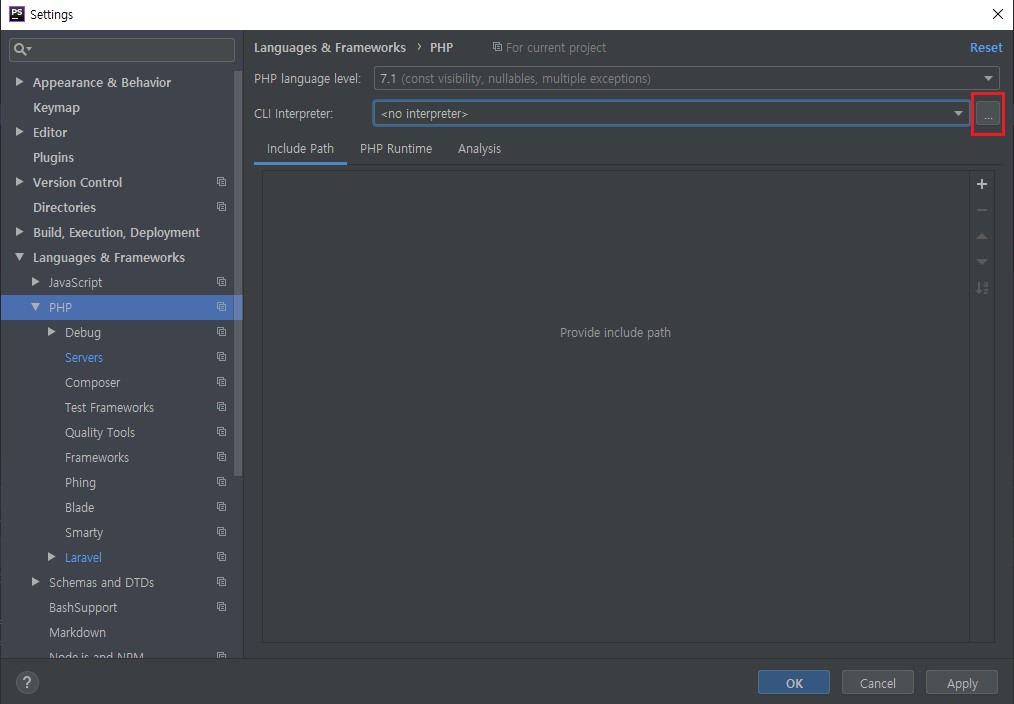Click project-level icon next to Test Frameworks
The image size is (1014, 704).
click(x=221, y=407)
